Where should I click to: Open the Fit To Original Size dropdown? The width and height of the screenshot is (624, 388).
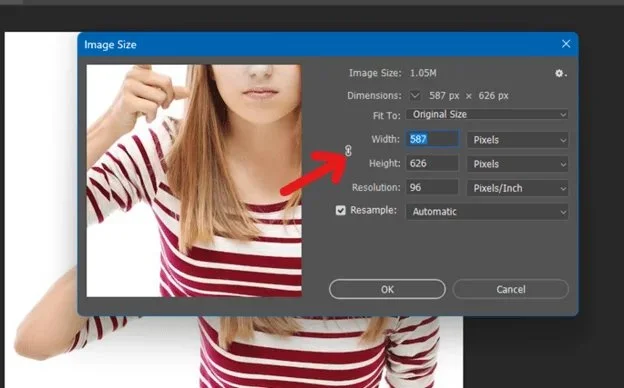487,115
